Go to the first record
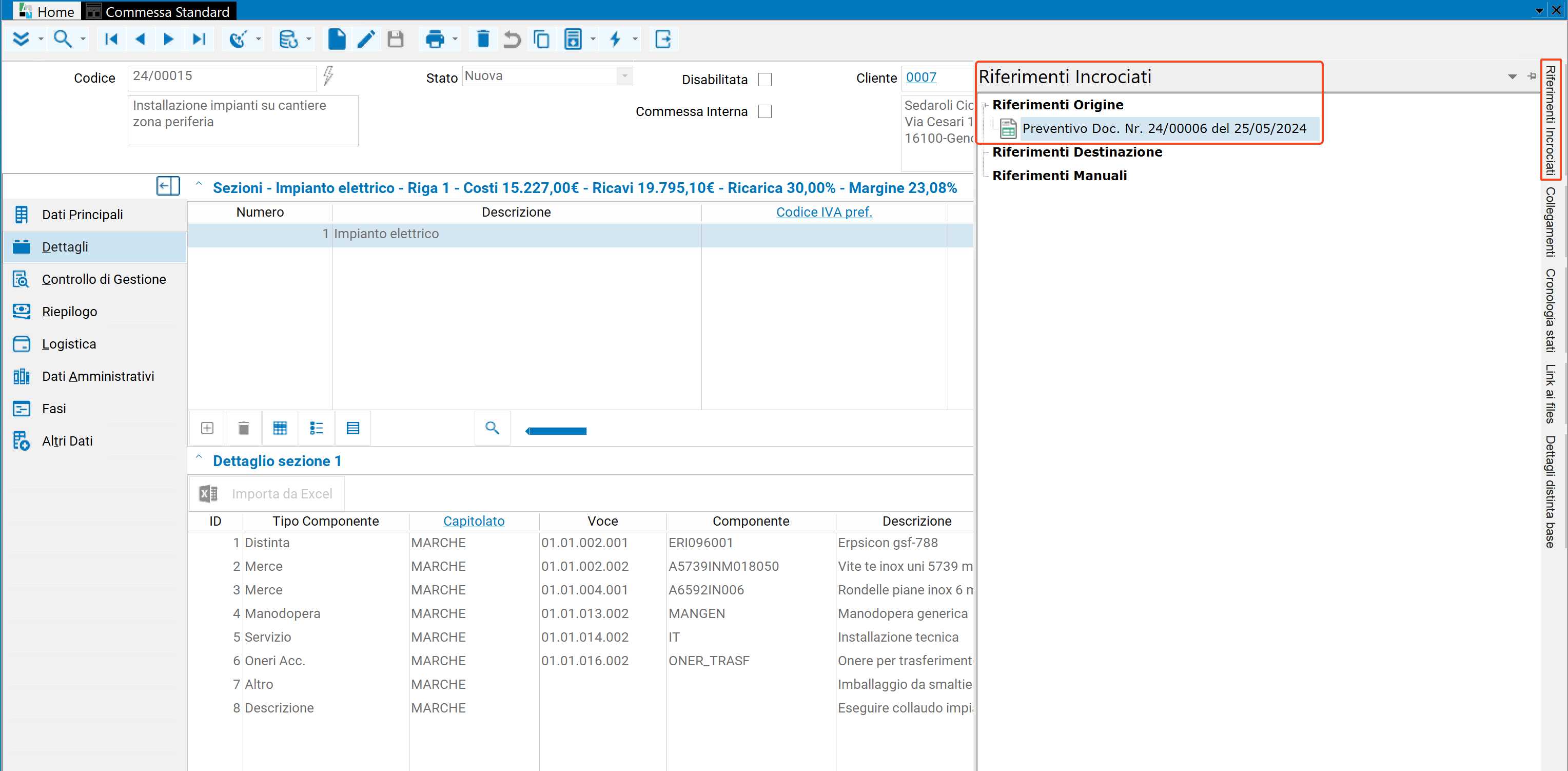The width and height of the screenshot is (1568, 771). (111, 40)
